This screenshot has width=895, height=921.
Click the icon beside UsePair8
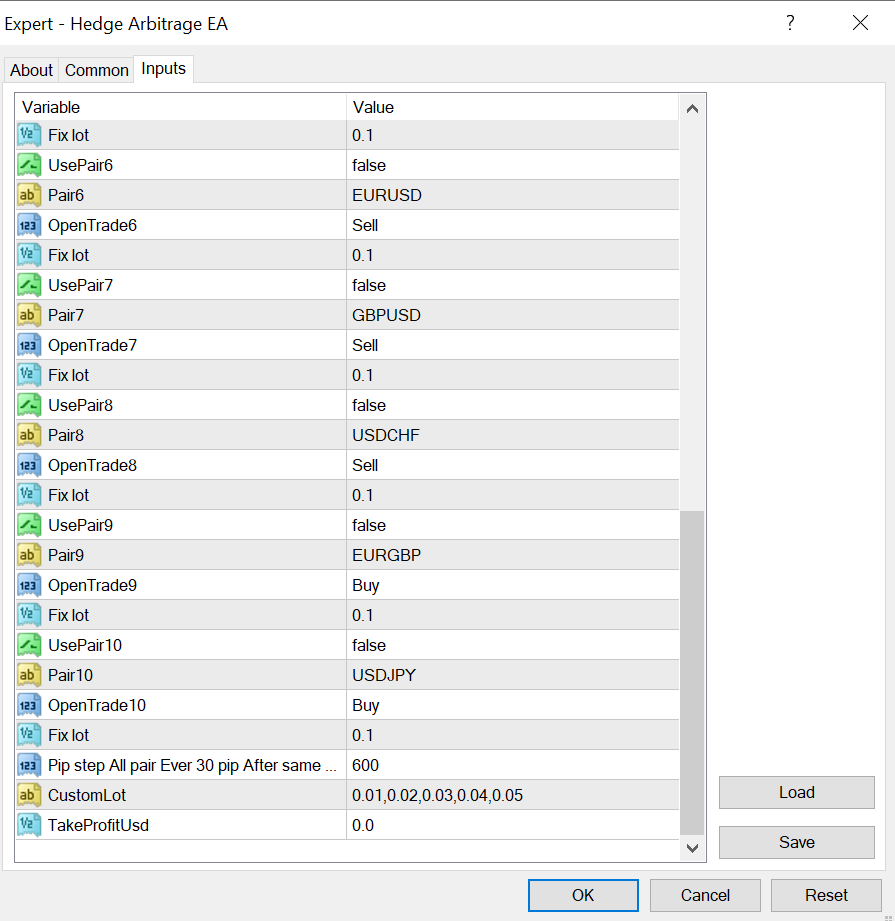pyautogui.click(x=29, y=405)
